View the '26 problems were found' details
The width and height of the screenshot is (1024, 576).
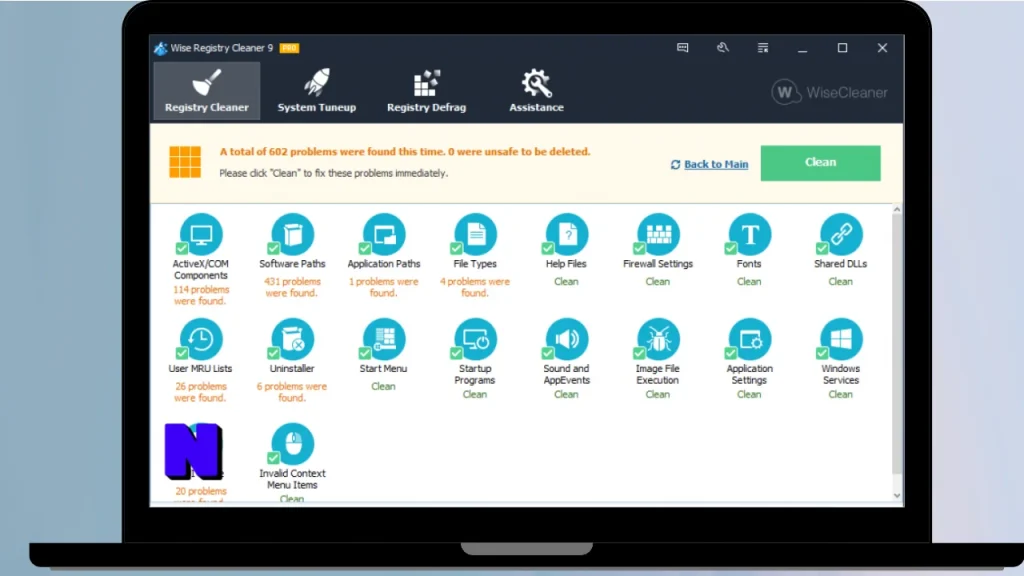(200, 392)
